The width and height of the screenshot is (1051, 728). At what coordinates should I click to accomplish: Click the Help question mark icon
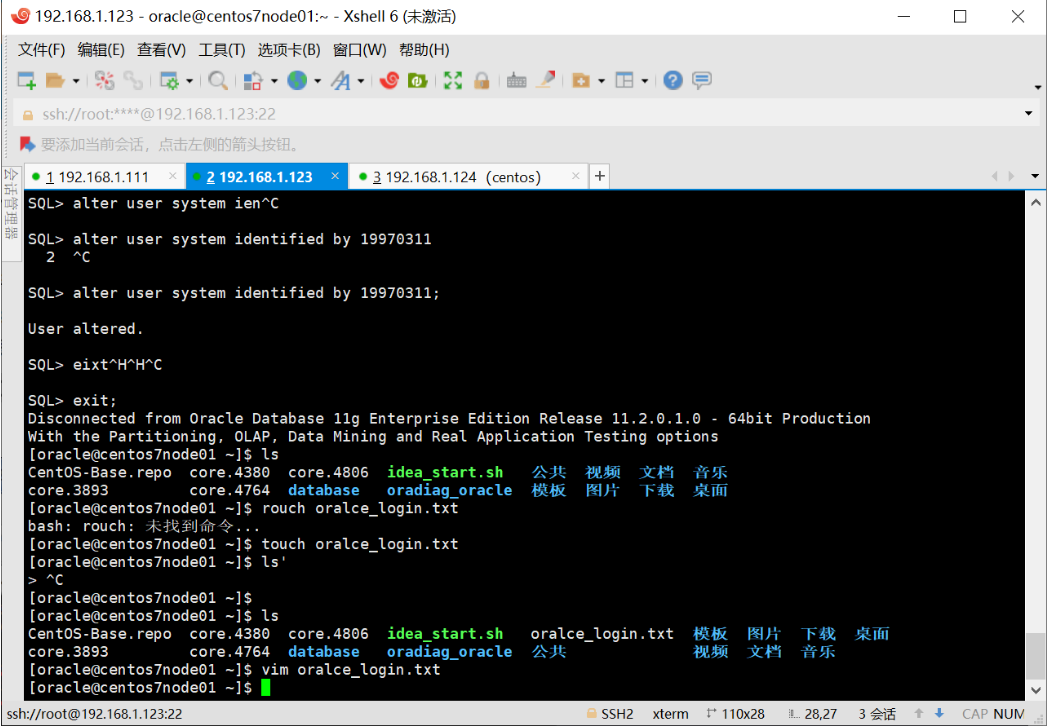click(672, 80)
